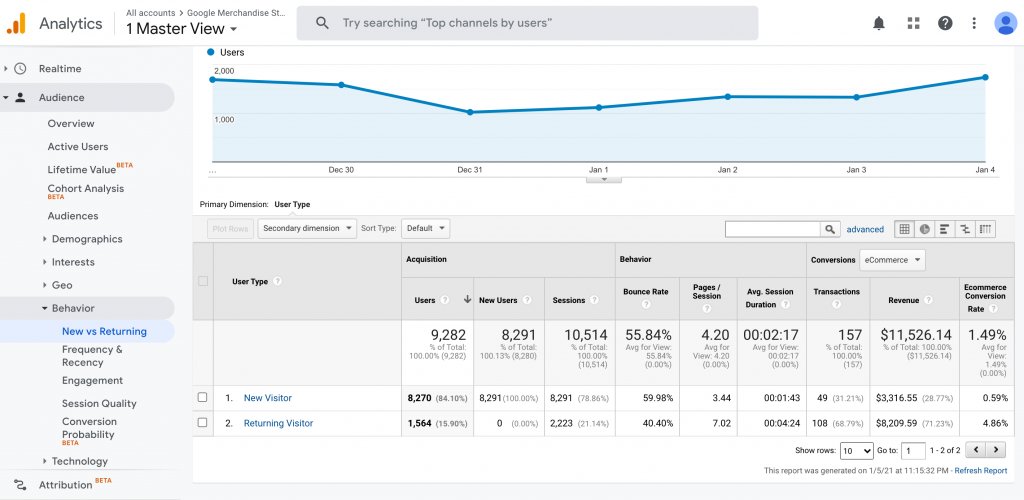Open the Secondary dimension dropdown
Image resolution: width=1024 pixels, height=500 pixels.
[x=308, y=228]
